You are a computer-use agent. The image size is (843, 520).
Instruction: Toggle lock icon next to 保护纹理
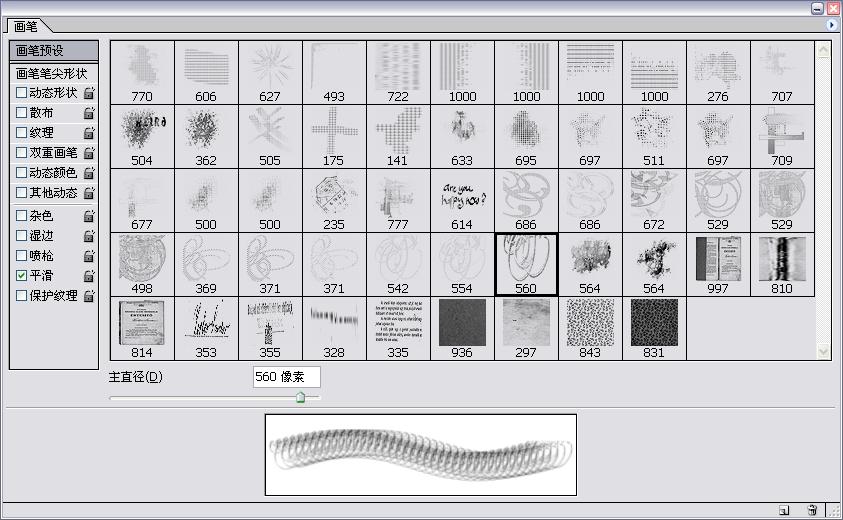point(89,295)
